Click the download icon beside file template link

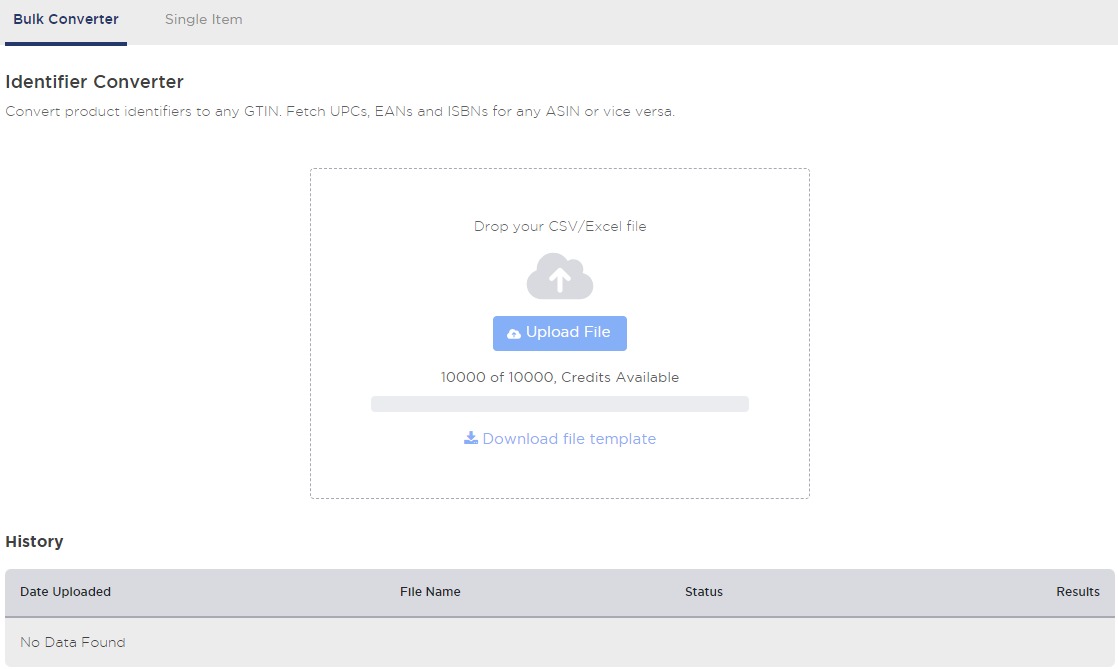point(470,438)
